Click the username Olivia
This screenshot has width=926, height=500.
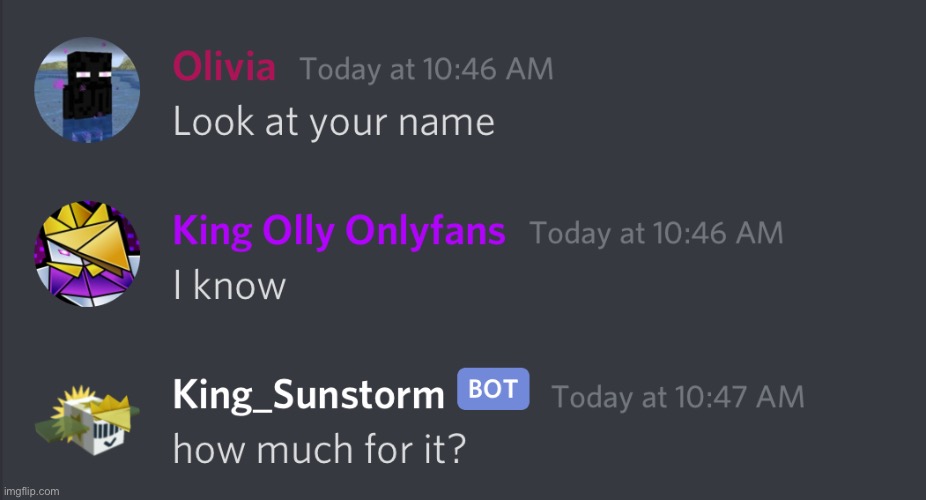224,66
